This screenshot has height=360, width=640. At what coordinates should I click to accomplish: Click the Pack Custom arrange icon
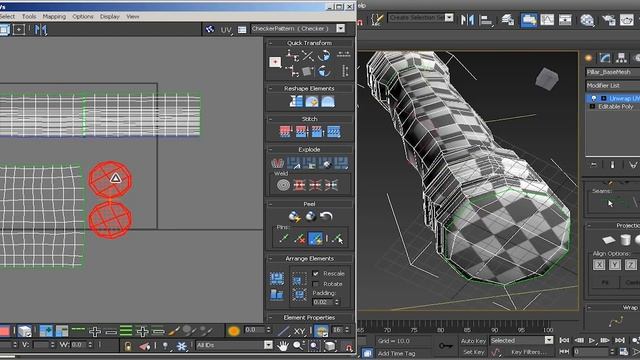[277, 278]
